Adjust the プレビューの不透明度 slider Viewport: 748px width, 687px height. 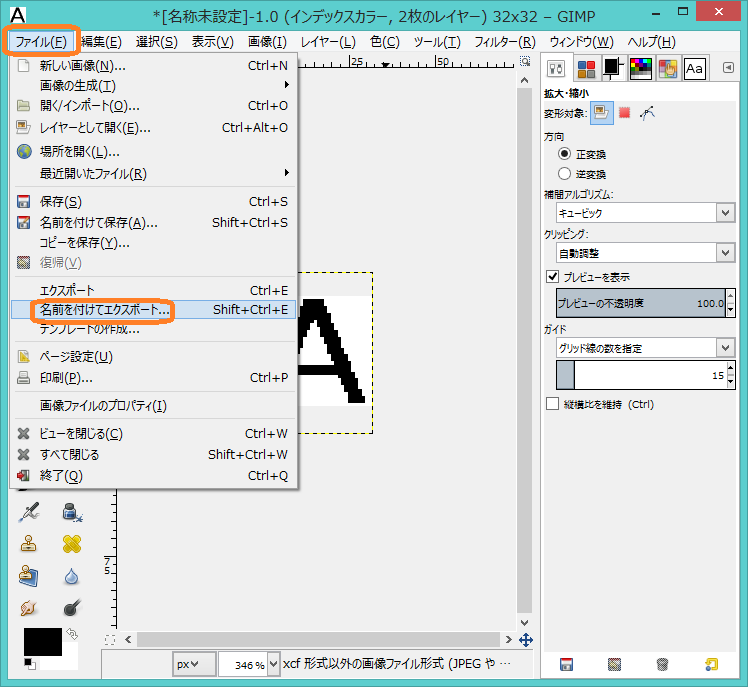(x=641, y=303)
